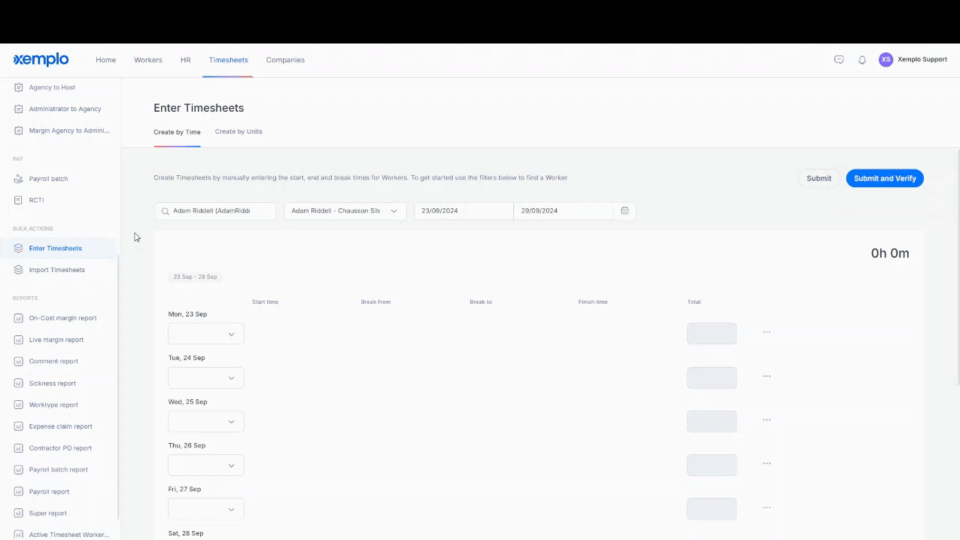Expand the Adam Riddell placement dropdown
The height and width of the screenshot is (540, 960).
pos(345,211)
